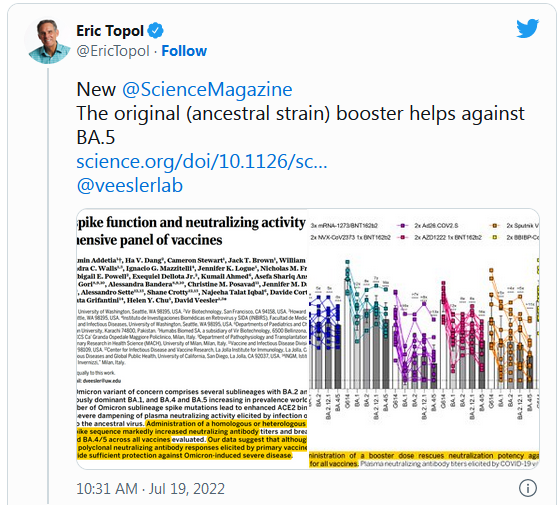558x505 pixels.
Task: Click the Twitter bird logo icon
Action: 527,28
